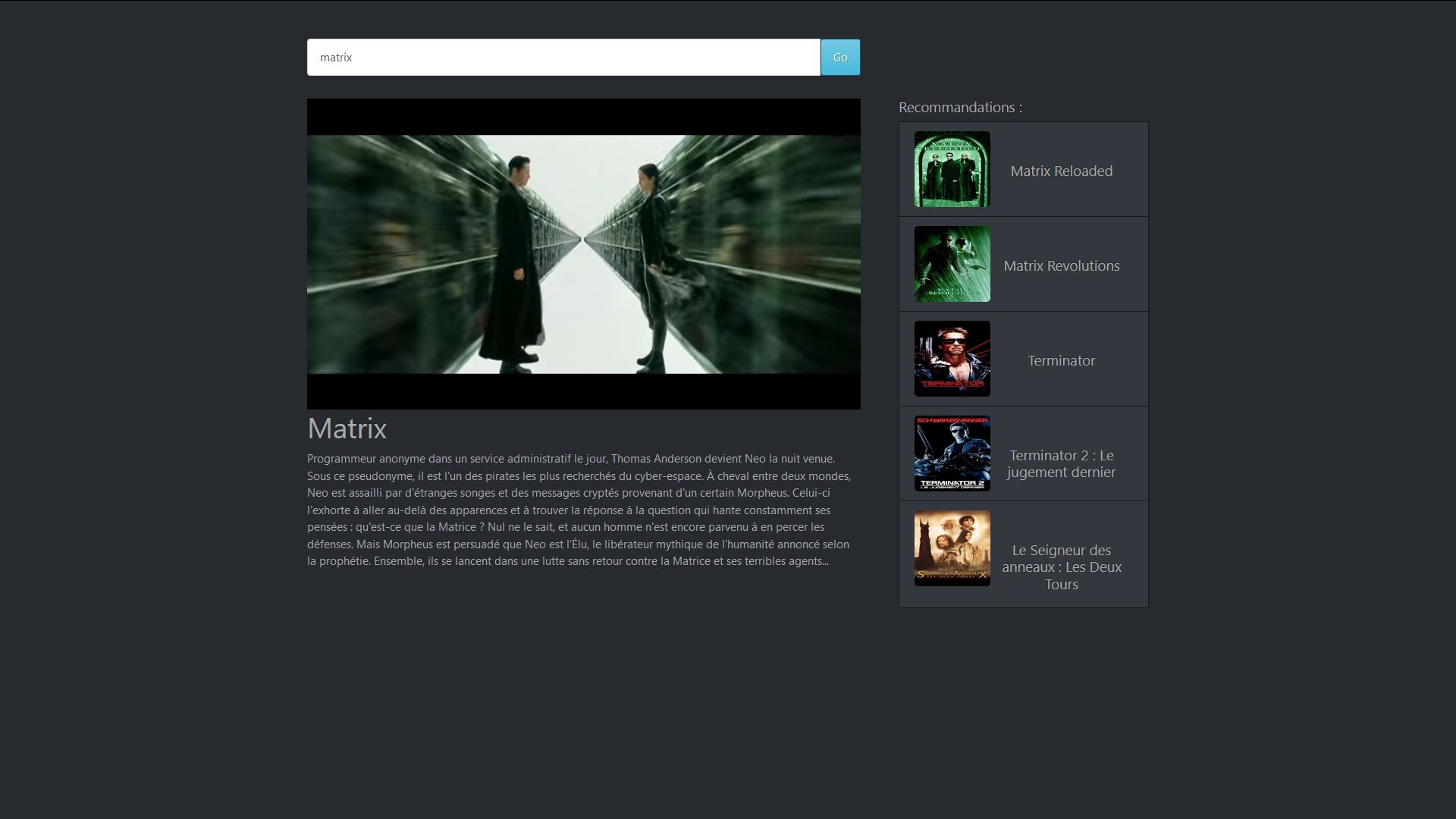The height and width of the screenshot is (819, 1456).
Task: Open "Le Seigneur des anneaux : Les Deux Tours"
Action: tap(1061, 567)
